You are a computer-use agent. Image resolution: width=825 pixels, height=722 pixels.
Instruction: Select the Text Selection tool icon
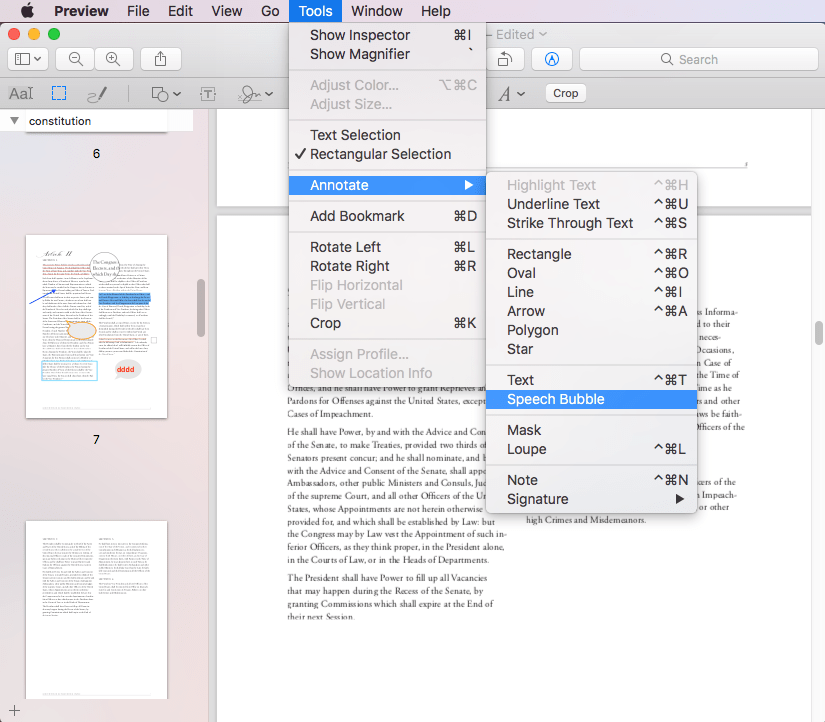pyautogui.click(x=21, y=93)
